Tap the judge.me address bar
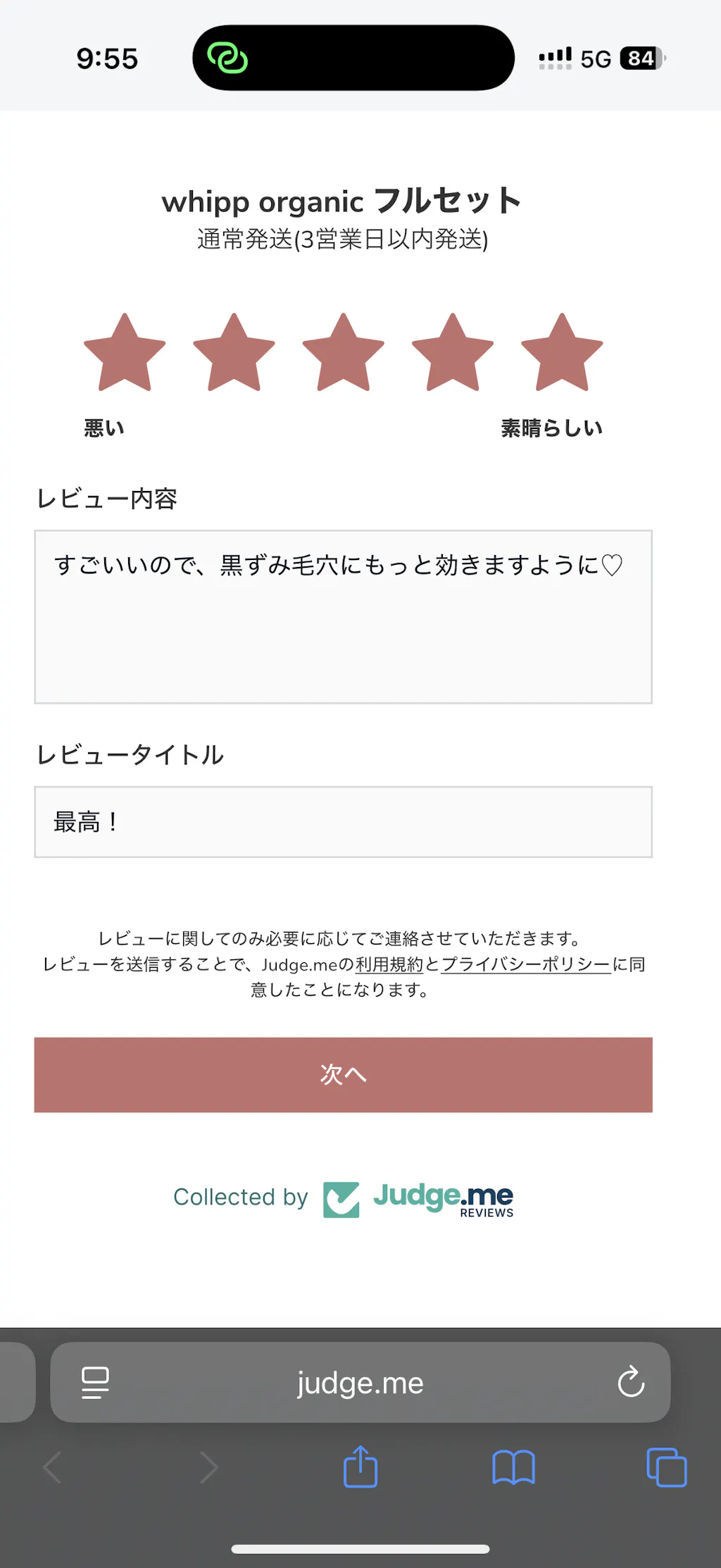Screen dimensions: 721x1568 pos(360,1383)
